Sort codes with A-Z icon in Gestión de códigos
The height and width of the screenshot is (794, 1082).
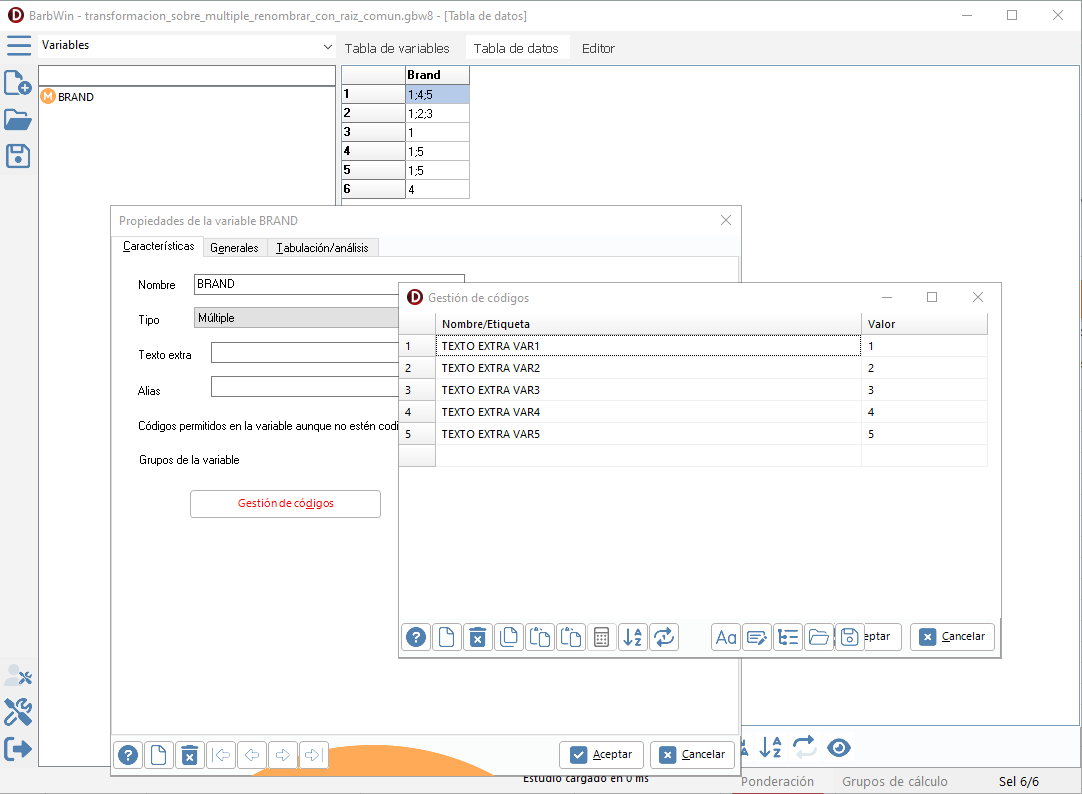pyautogui.click(x=632, y=637)
